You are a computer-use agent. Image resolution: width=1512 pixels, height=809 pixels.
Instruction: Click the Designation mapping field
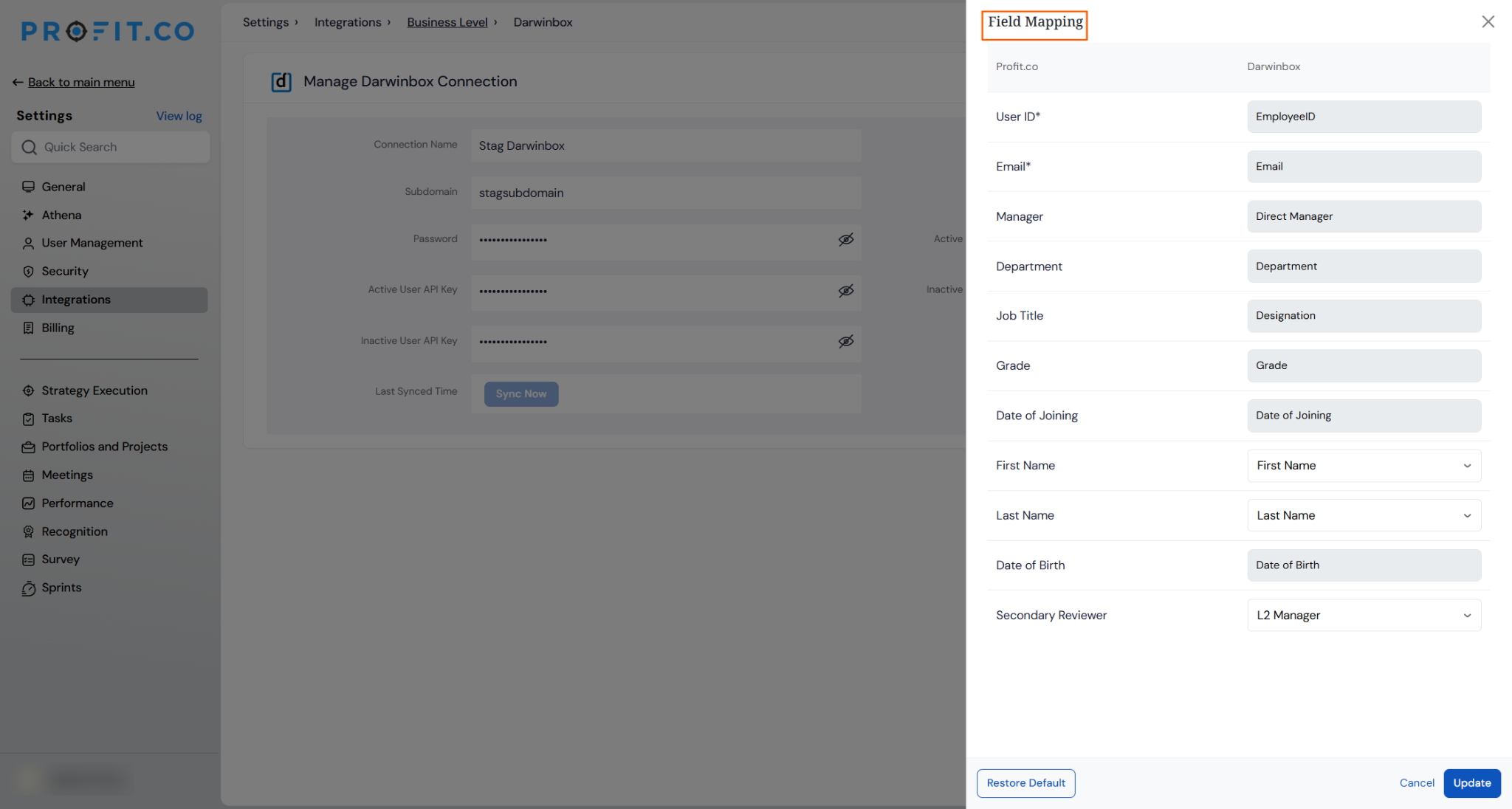1364,316
